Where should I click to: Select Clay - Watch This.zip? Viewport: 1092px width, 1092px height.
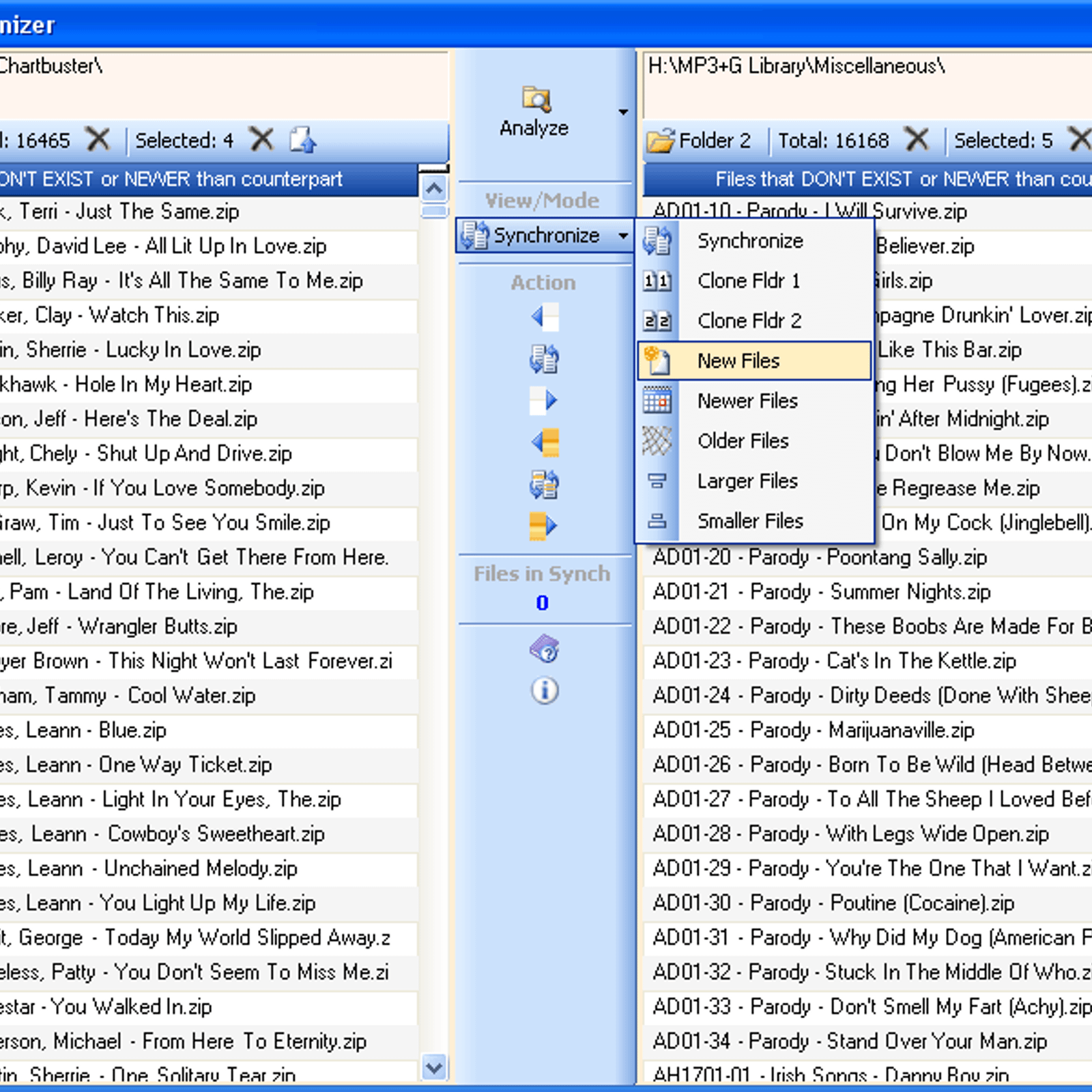pos(208,315)
